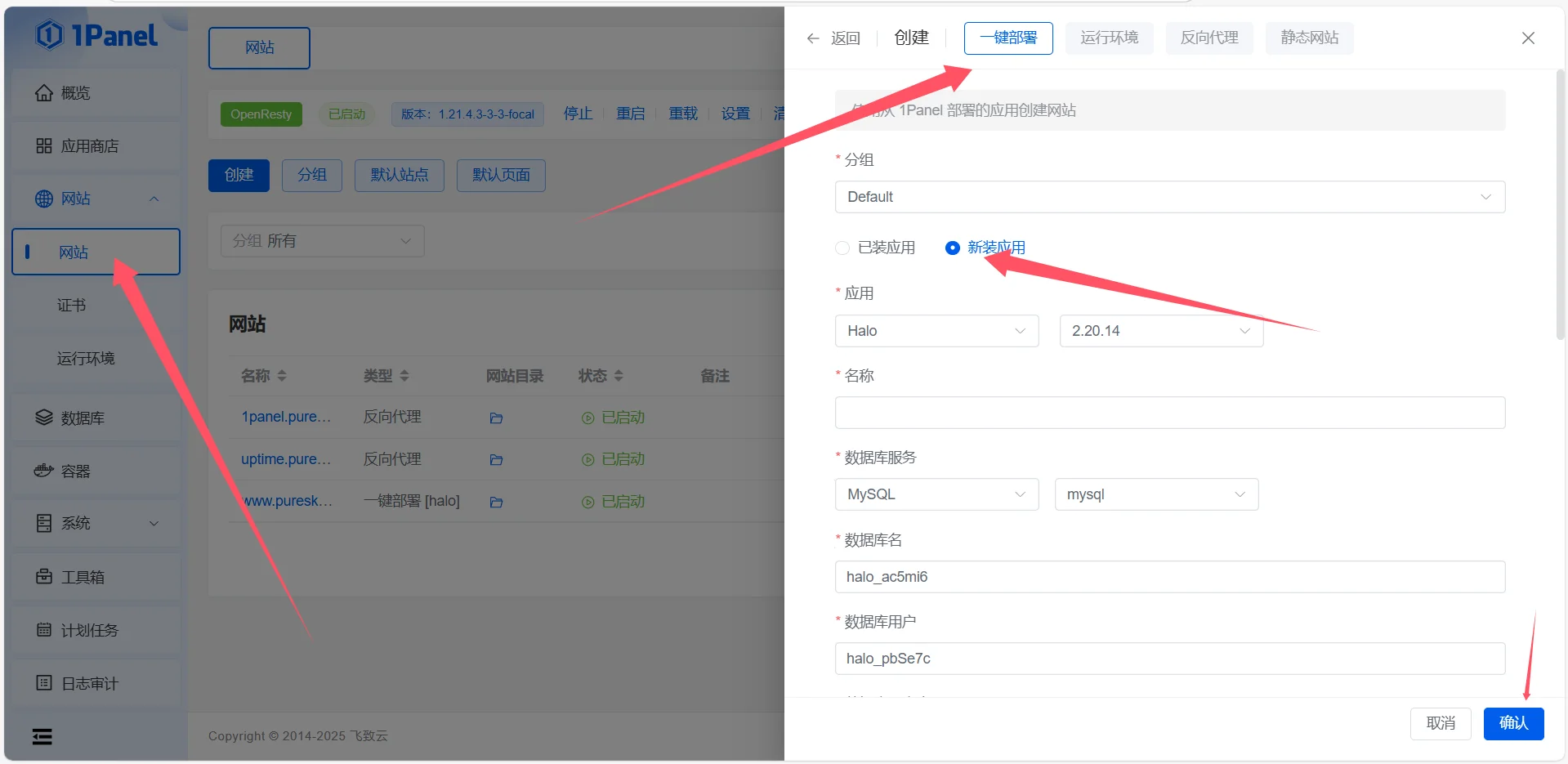
Task: Click the 默认页面 button
Action: [x=501, y=175]
